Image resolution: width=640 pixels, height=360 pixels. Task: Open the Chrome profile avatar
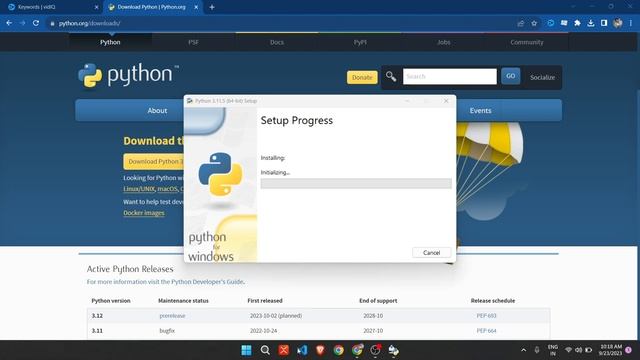point(618,23)
